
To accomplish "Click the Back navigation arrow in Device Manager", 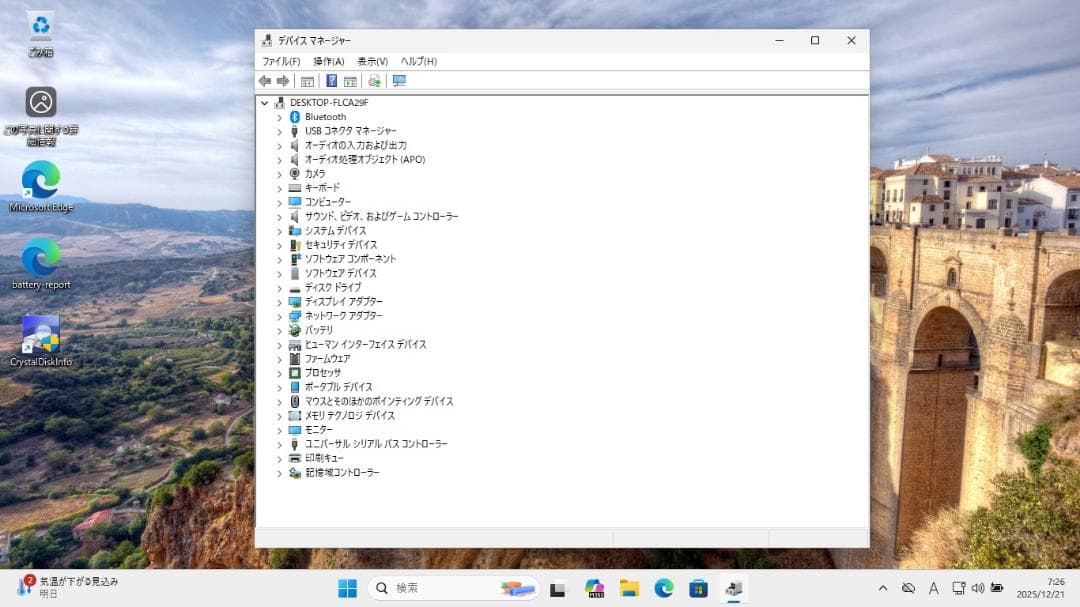I will pos(265,81).
